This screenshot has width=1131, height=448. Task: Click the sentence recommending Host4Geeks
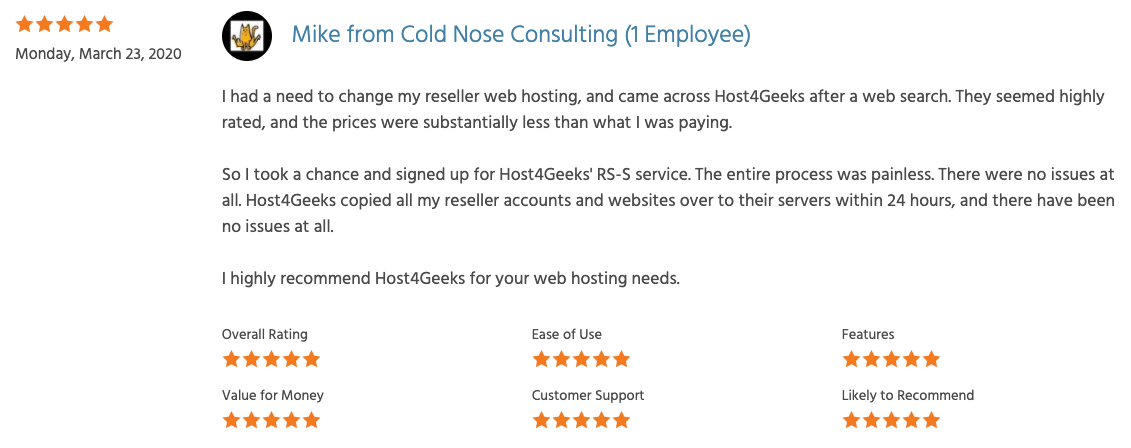pyautogui.click(x=451, y=278)
